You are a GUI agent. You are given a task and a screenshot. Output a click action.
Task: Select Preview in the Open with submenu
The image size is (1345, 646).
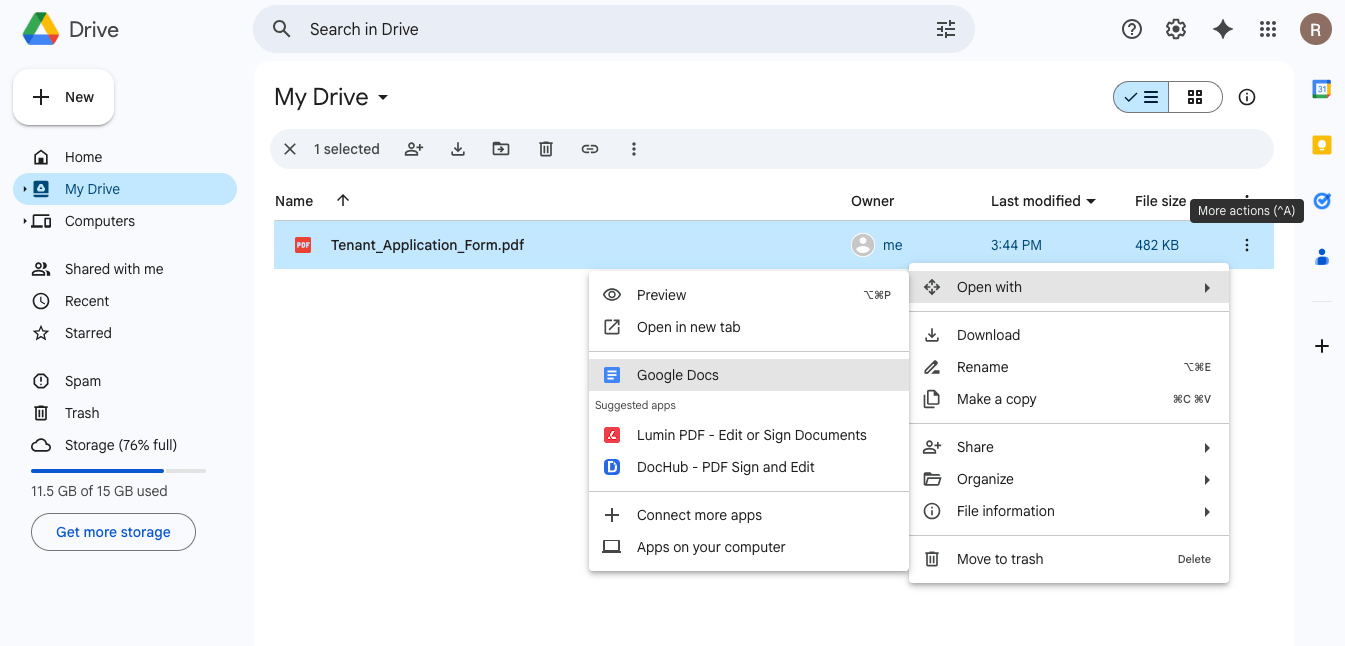[749, 295]
